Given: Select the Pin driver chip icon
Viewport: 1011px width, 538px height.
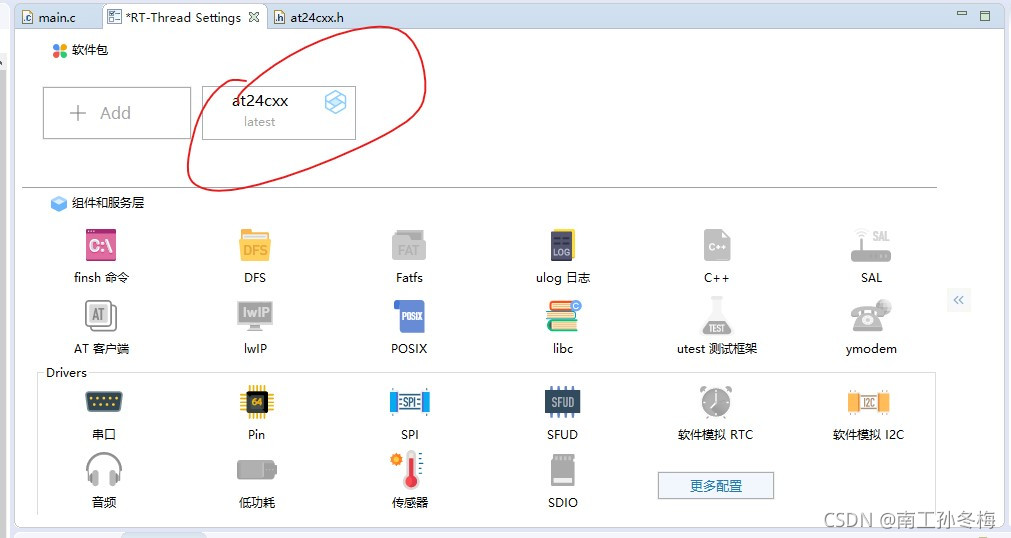Looking at the screenshot, I should 256,403.
